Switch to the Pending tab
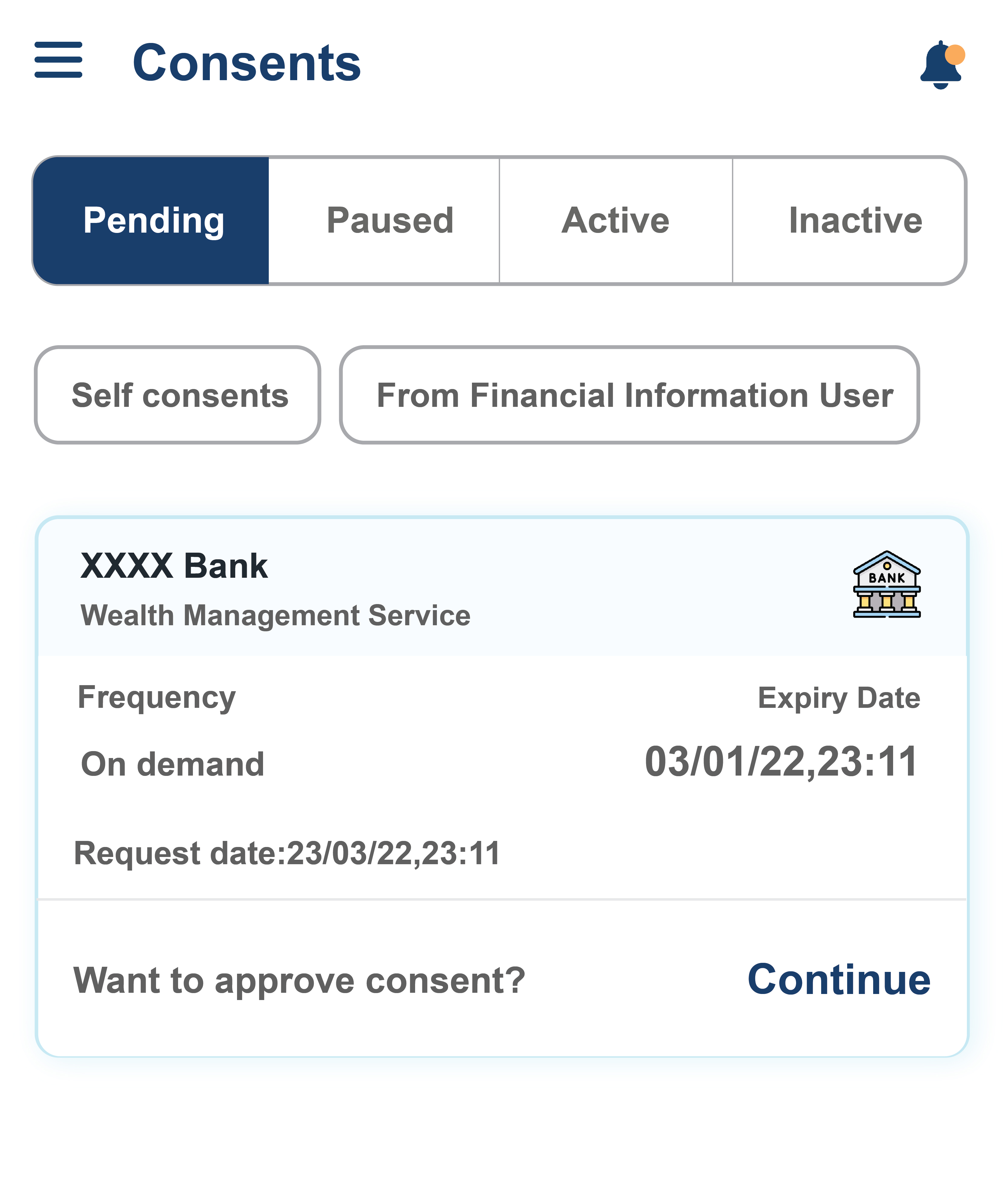Image resolution: width=1008 pixels, height=1203 pixels. coord(151,221)
